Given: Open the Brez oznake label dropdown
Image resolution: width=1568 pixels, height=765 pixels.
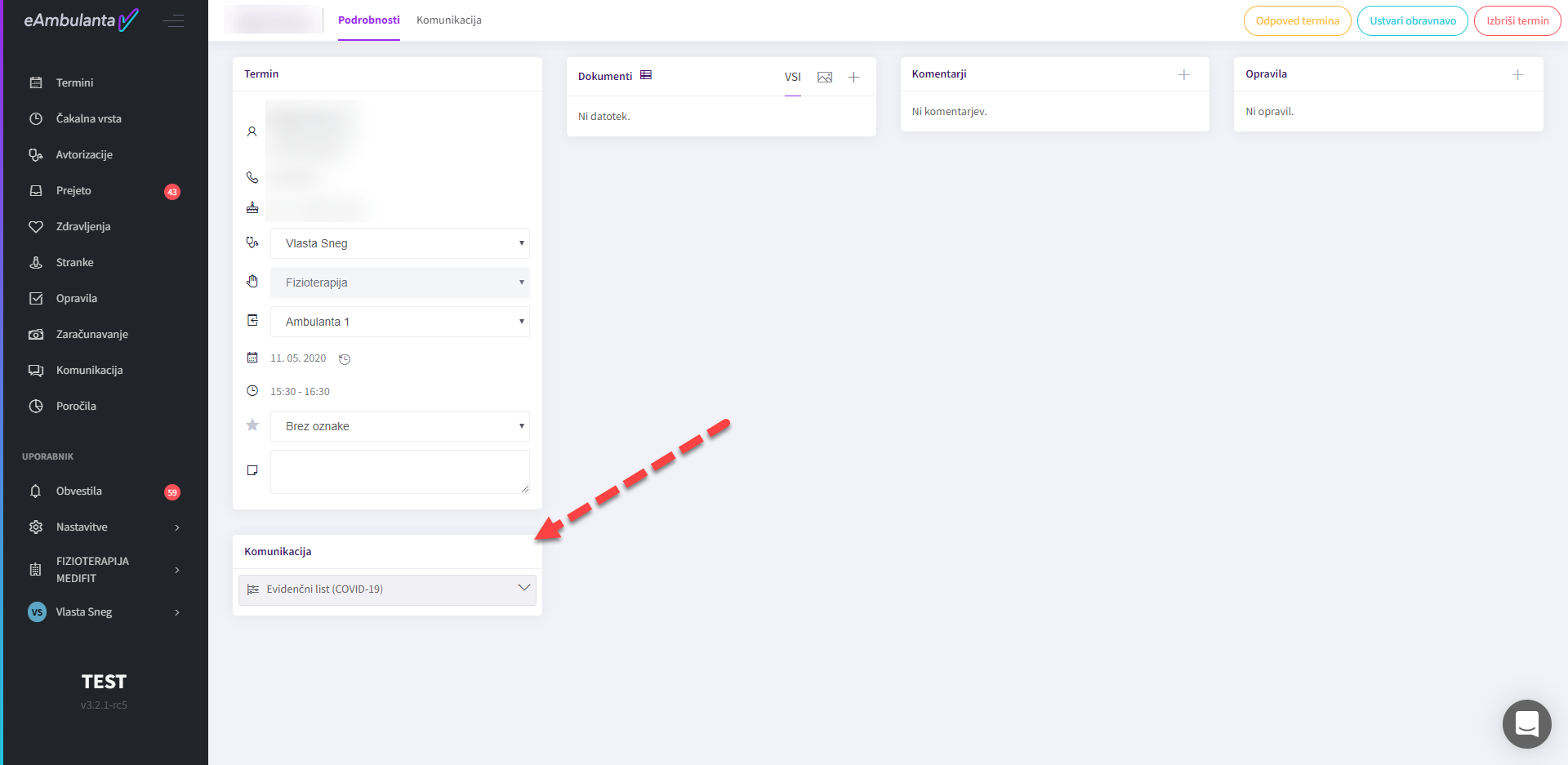Looking at the screenshot, I should [399, 426].
